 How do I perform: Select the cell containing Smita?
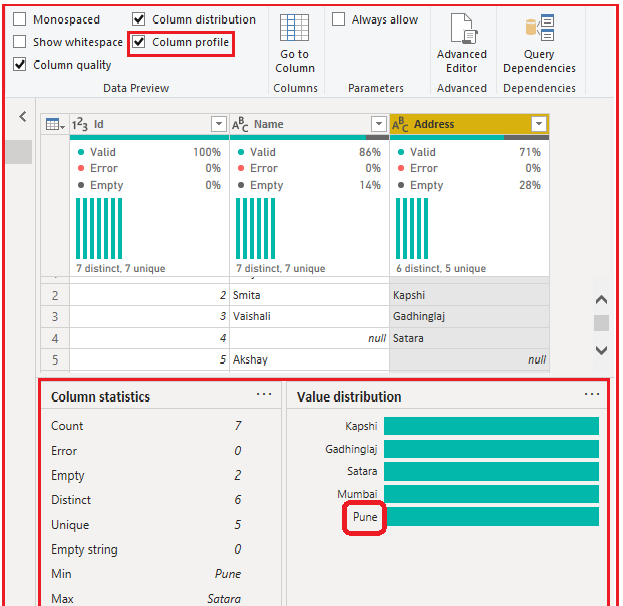point(309,295)
